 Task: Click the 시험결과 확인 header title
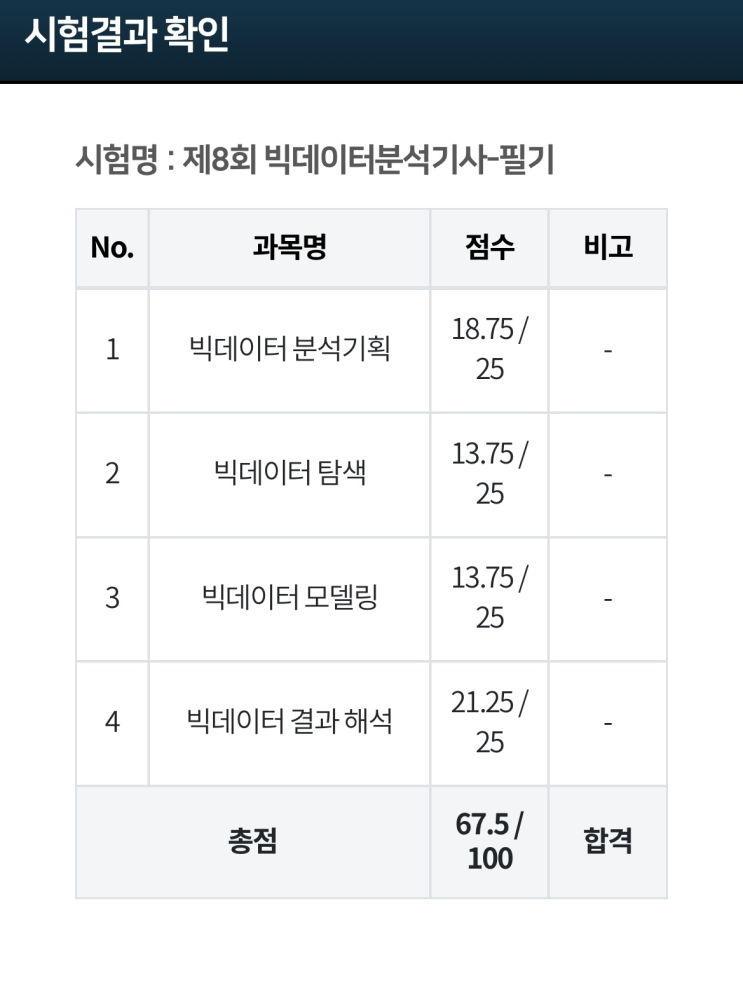127,34
